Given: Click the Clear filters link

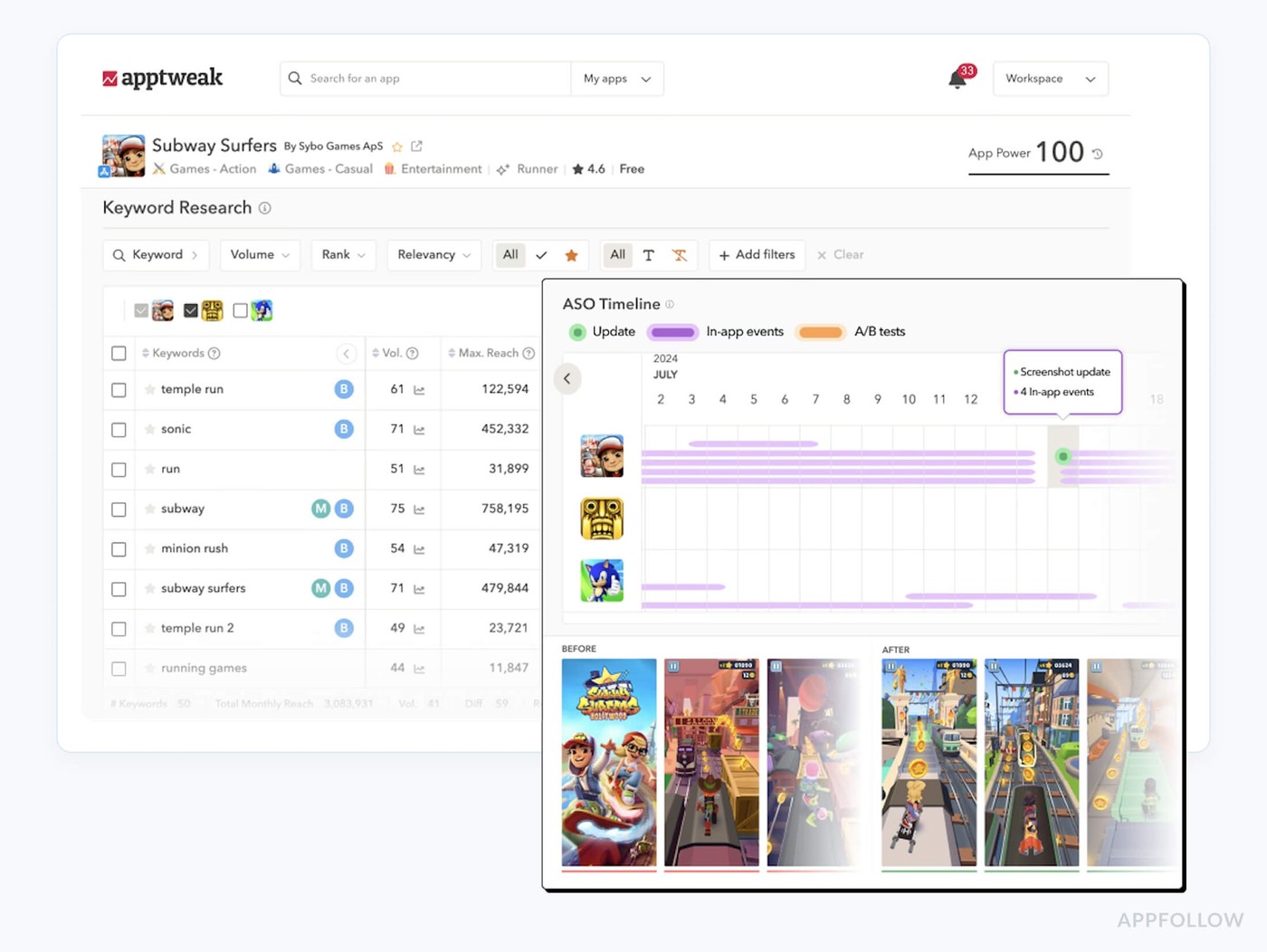Looking at the screenshot, I should (x=840, y=255).
